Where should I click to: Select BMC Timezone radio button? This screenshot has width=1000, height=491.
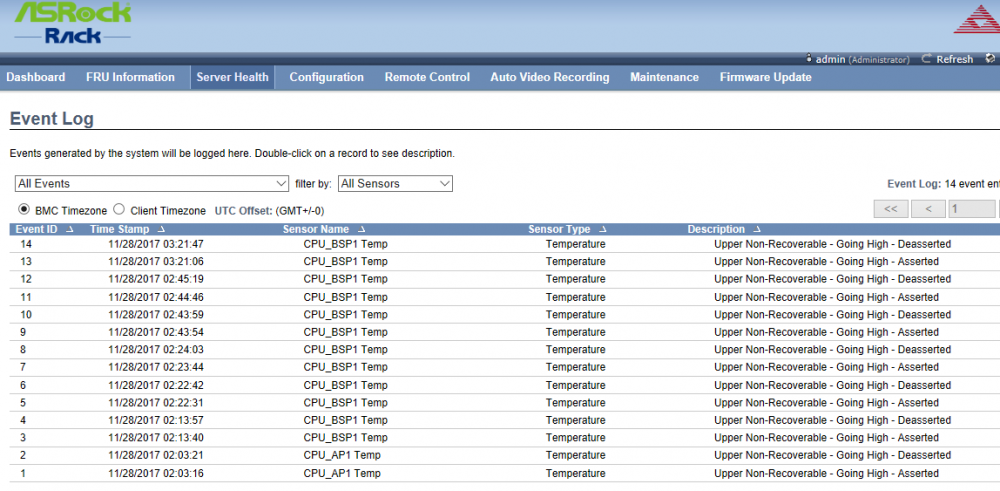(x=24, y=209)
